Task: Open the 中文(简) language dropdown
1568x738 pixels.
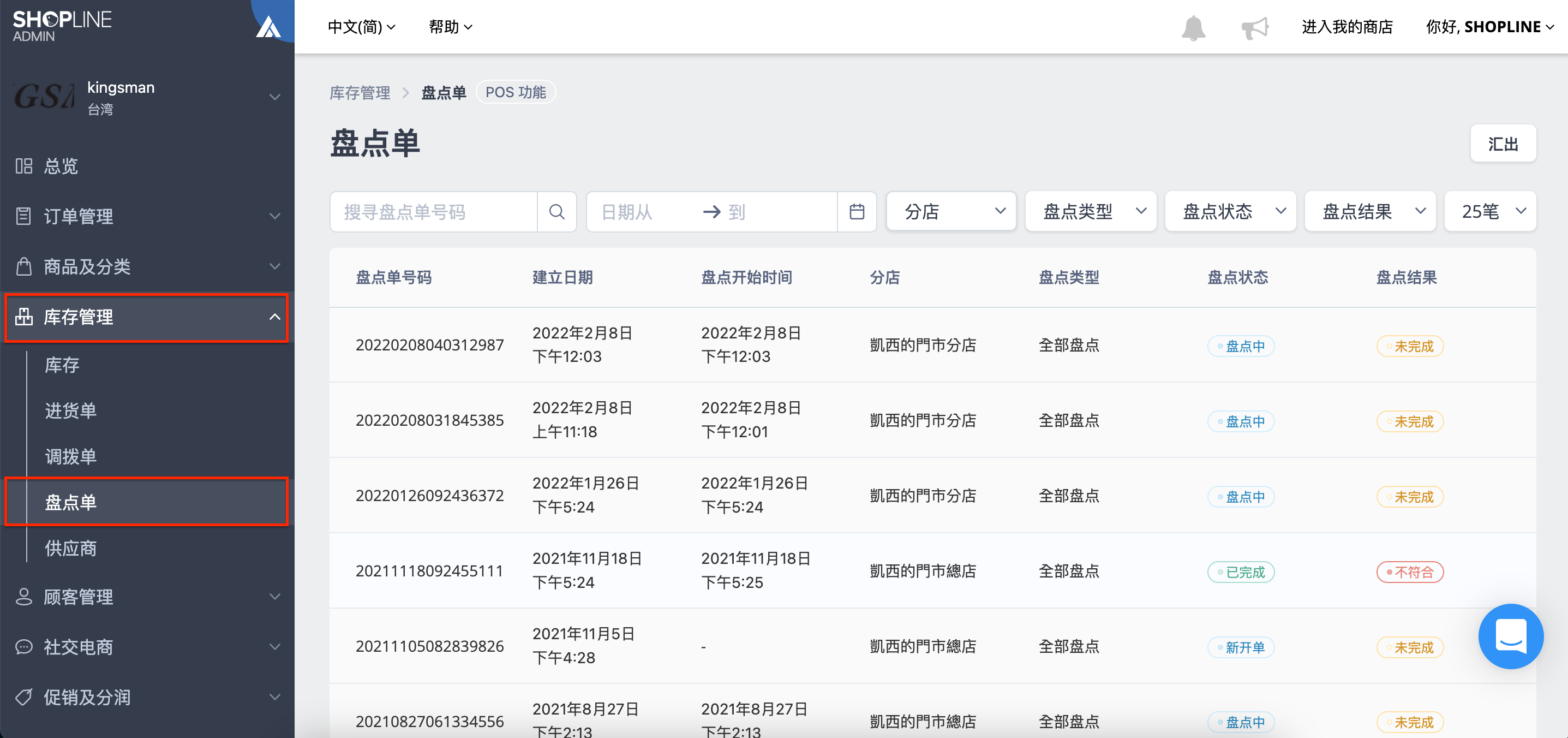Action: tap(362, 27)
